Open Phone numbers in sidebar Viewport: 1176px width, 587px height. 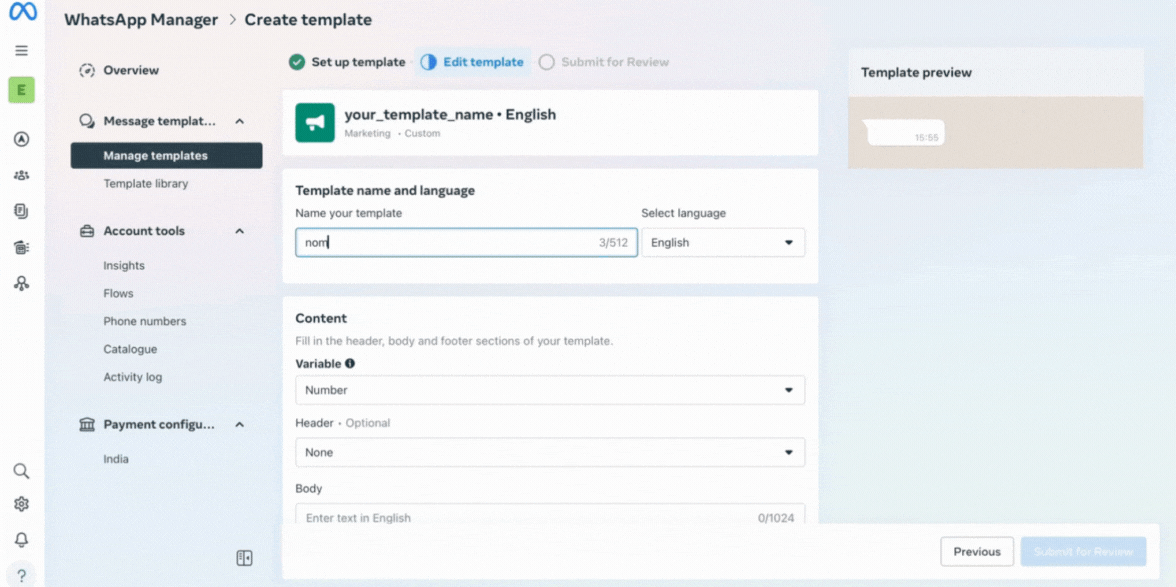coord(145,321)
